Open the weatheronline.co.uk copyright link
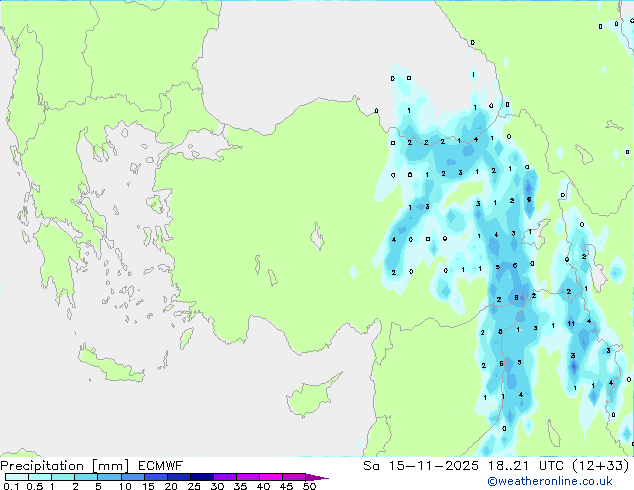 click(550, 481)
